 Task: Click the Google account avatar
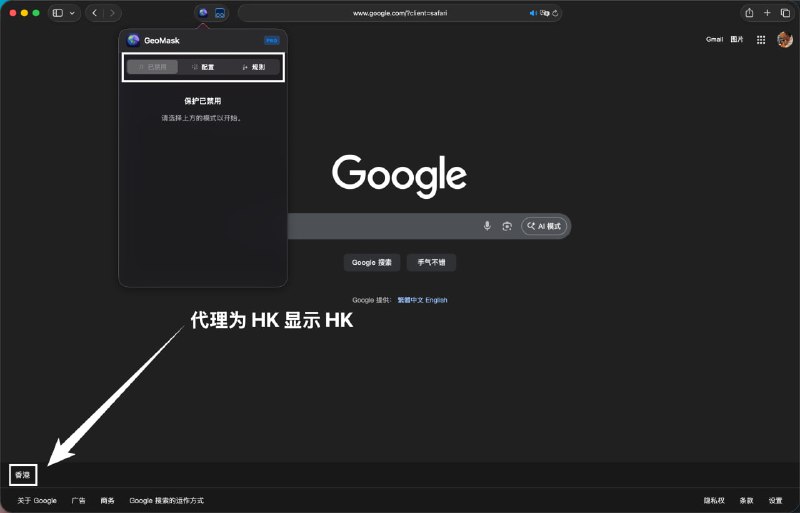(784, 39)
